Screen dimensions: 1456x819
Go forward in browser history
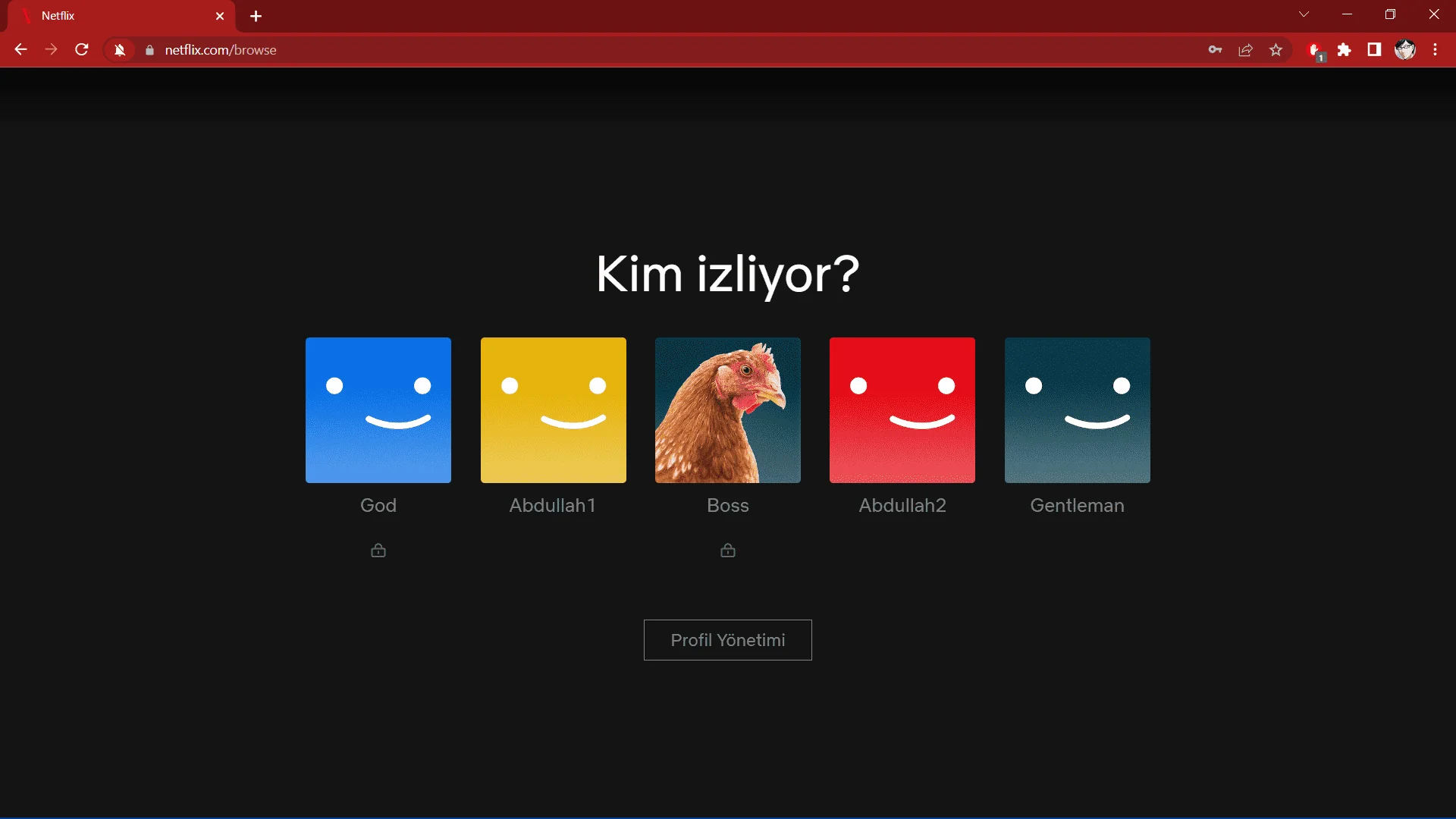pos(51,50)
